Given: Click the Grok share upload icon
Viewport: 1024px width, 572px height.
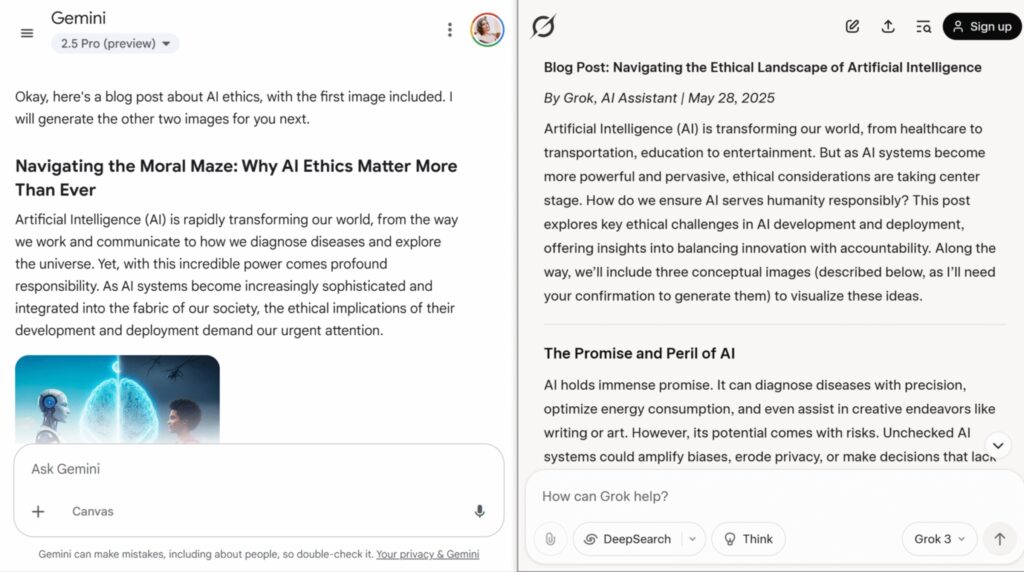Looking at the screenshot, I should coord(888,27).
